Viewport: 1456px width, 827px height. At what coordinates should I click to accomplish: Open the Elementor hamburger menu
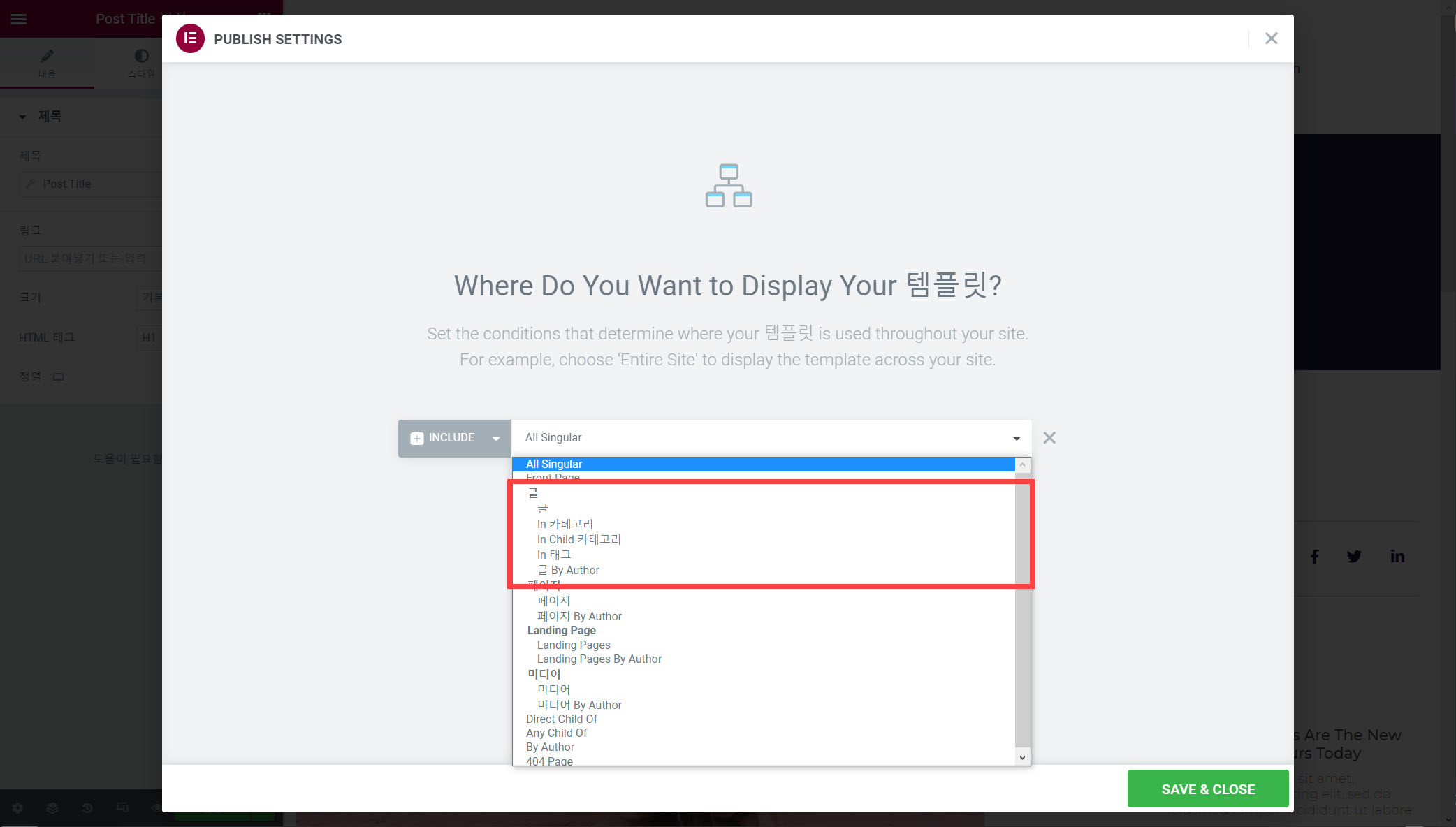(18, 19)
